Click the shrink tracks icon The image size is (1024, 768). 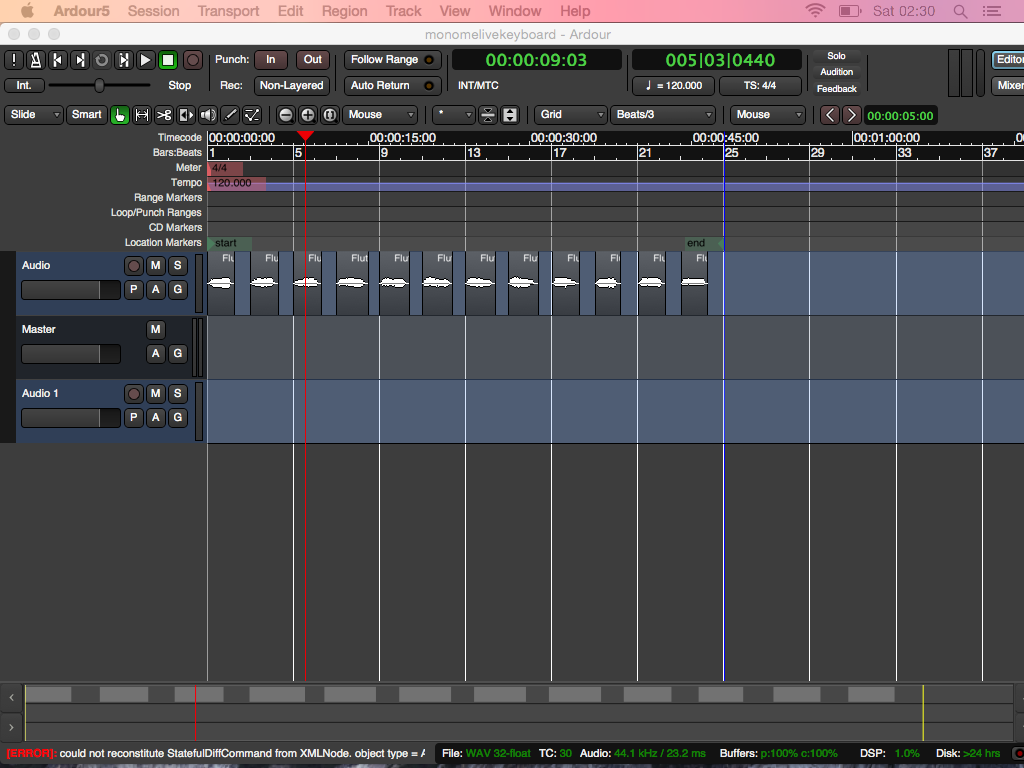[x=488, y=115]
